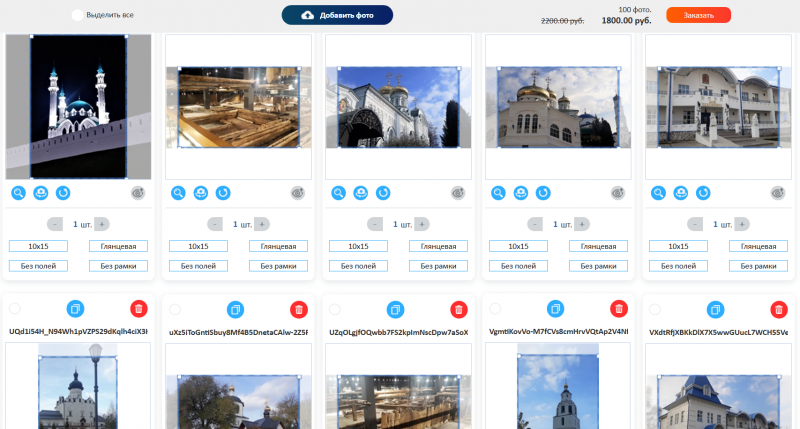Toggle the 'Выделить все' select-all checkbox
The height and width of the screenshot is (429, 800).
pyautogui.click(x=78, y=16)
